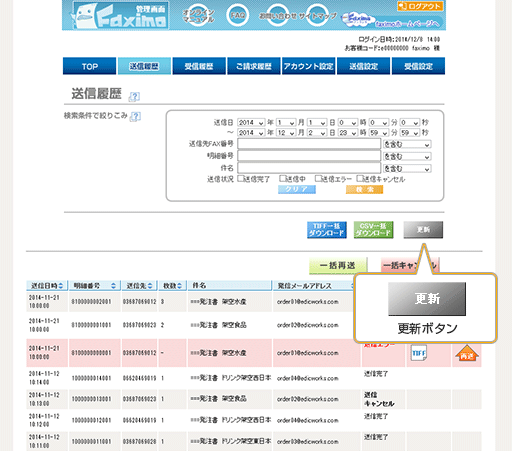Image resolution: width=512 pixels, height=451 pixels.
Task: Open the アカウント設定 tab
Action: coord(308,66)
